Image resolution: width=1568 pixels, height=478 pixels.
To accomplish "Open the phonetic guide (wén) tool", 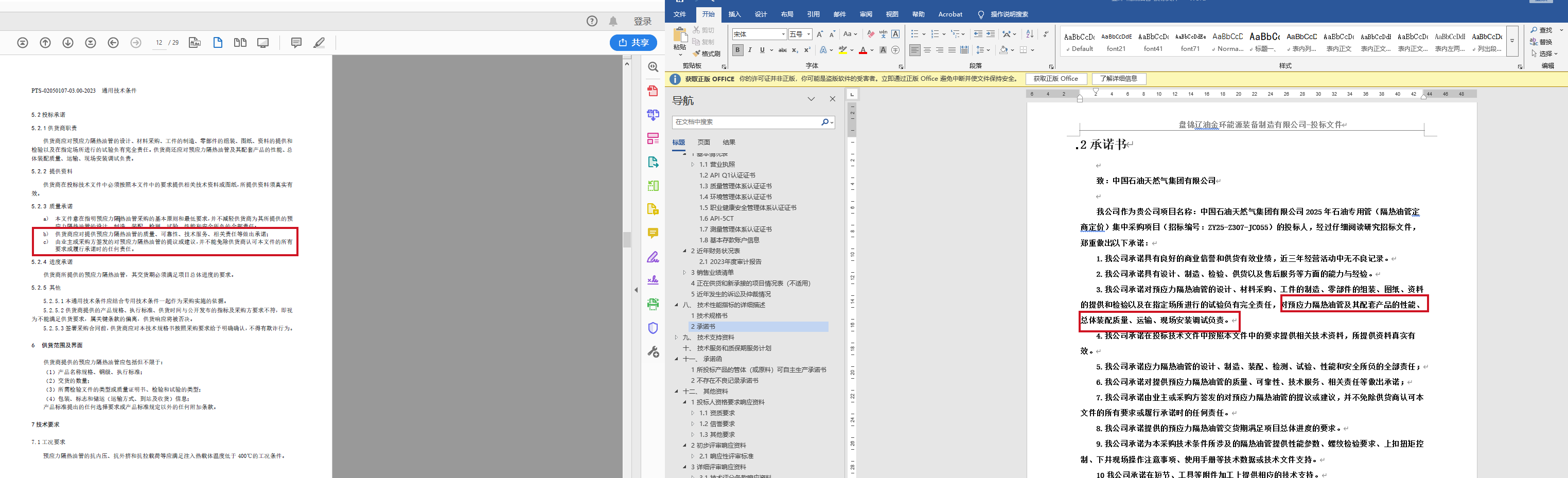I will click(883, 34).
